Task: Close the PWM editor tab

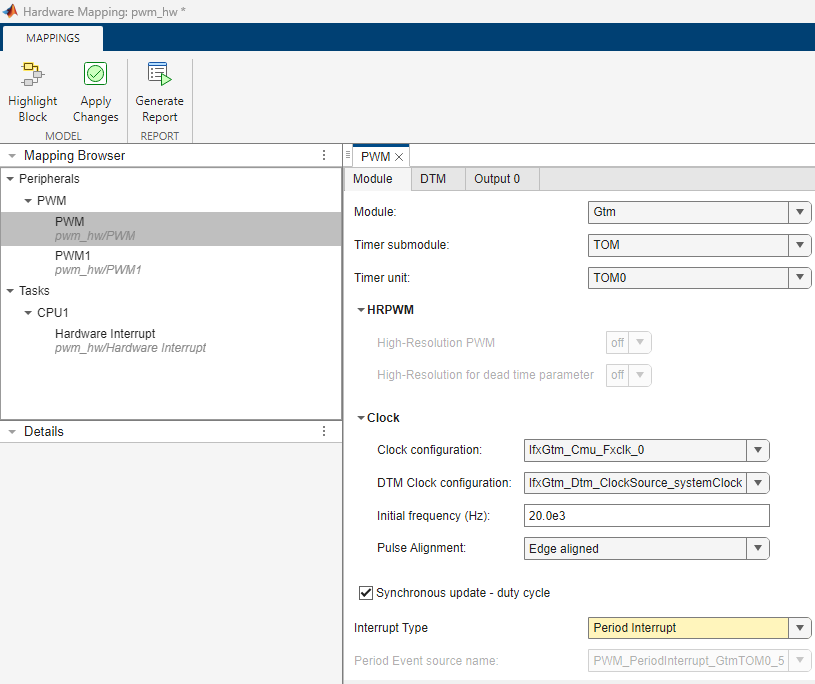Action: [x=401, y=155]
